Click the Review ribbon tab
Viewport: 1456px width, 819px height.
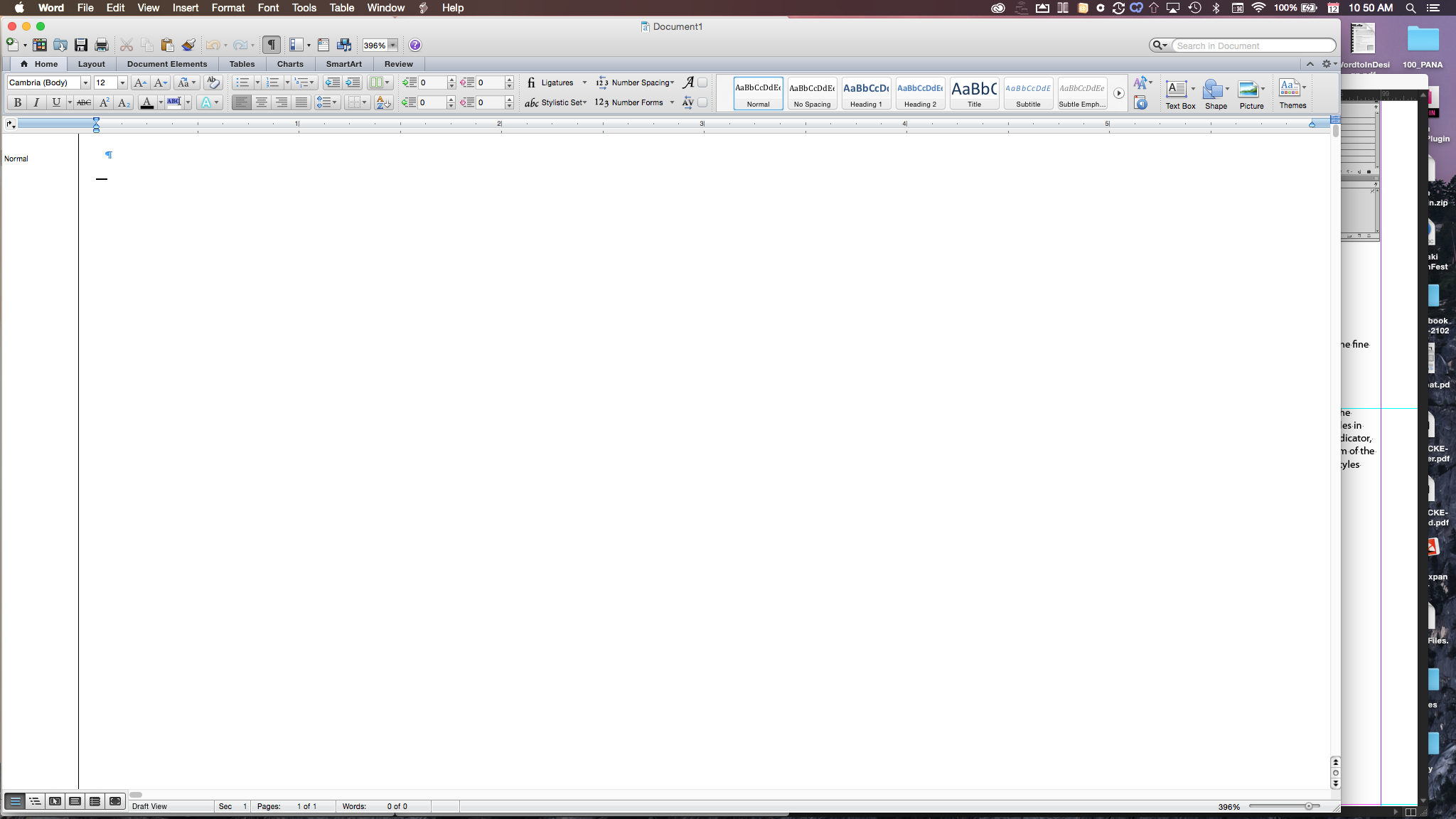click(x=398, y=63)
